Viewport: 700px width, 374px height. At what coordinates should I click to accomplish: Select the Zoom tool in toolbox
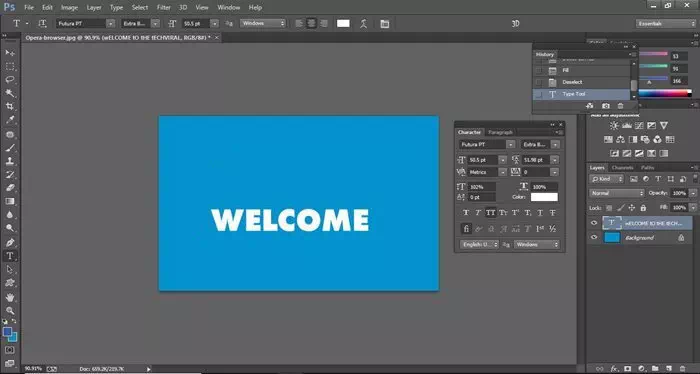tap(10, 311)
